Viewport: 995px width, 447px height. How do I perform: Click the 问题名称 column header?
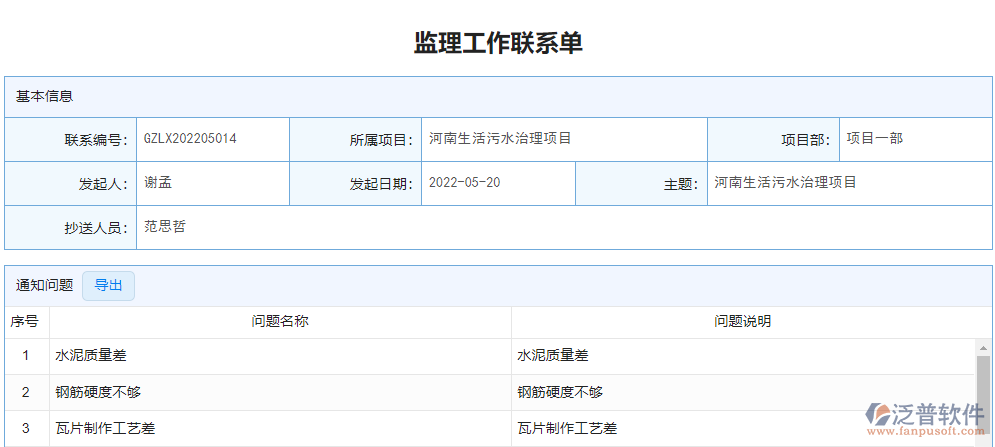point(280,322)
